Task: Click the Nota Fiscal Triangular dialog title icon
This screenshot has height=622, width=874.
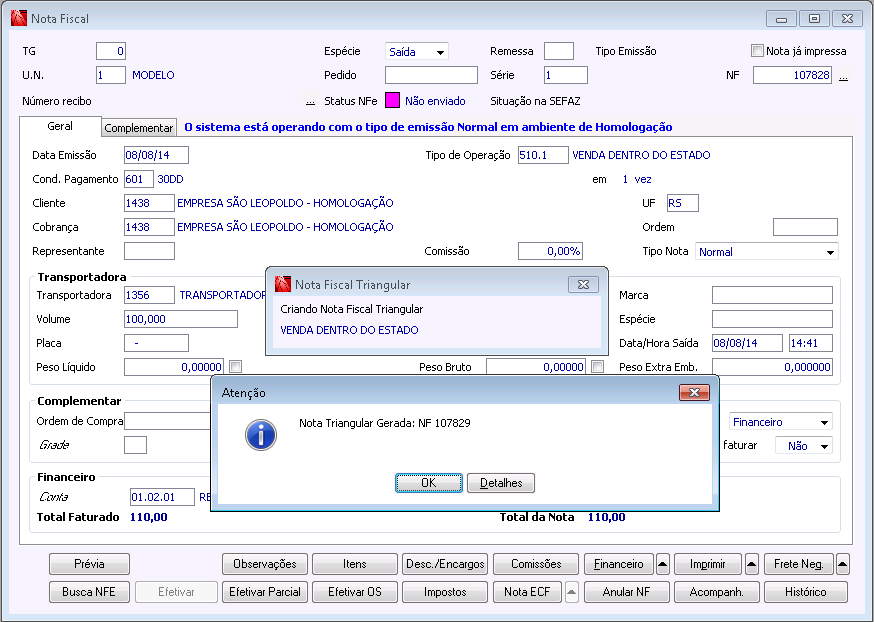Action: [x=283, y=284]
